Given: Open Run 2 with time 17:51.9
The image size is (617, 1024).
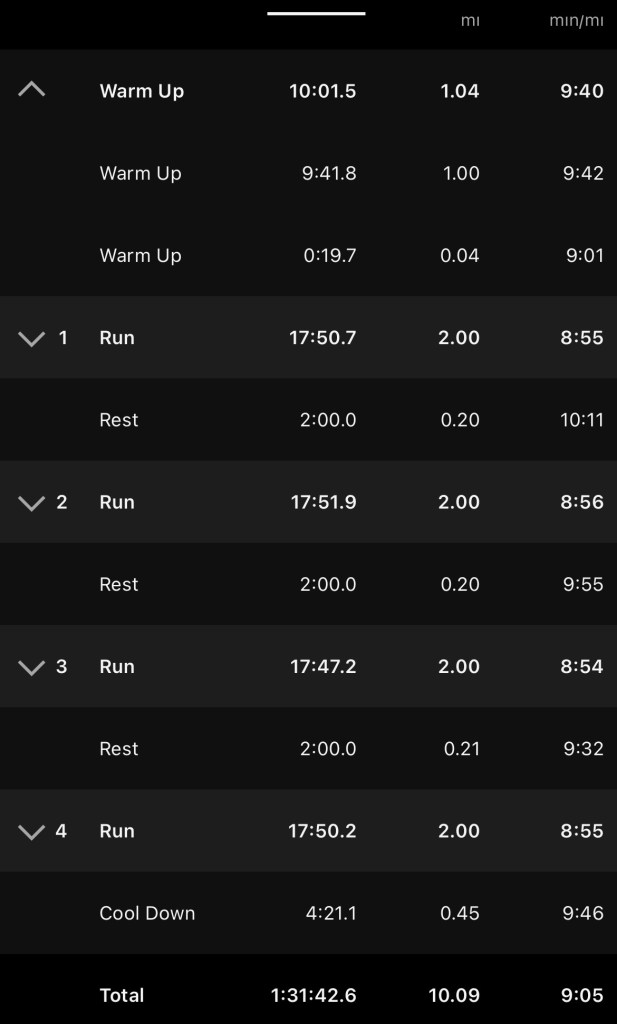Looking at the screenshot, I should 323,502.
